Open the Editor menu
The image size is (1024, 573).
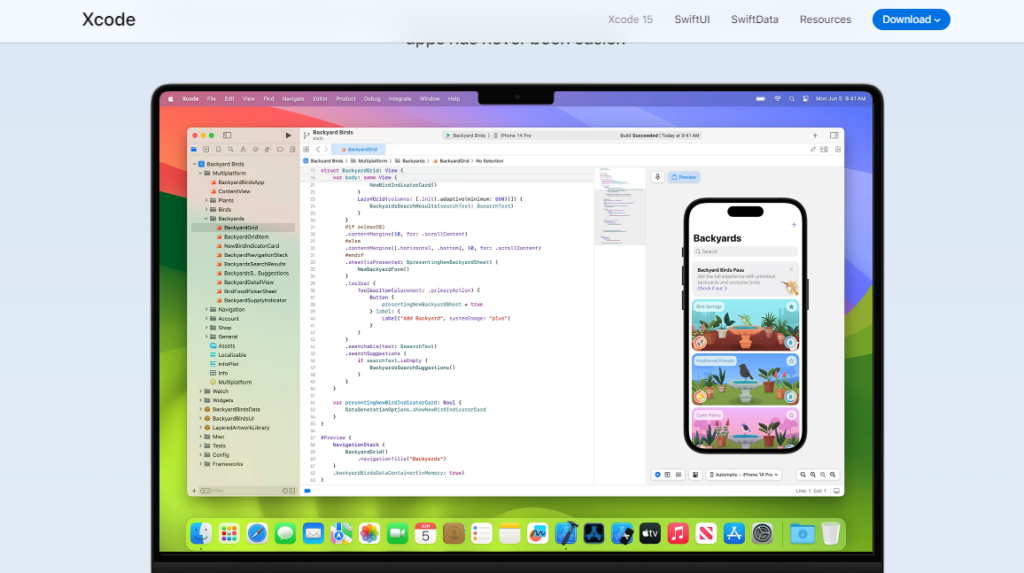320,99
